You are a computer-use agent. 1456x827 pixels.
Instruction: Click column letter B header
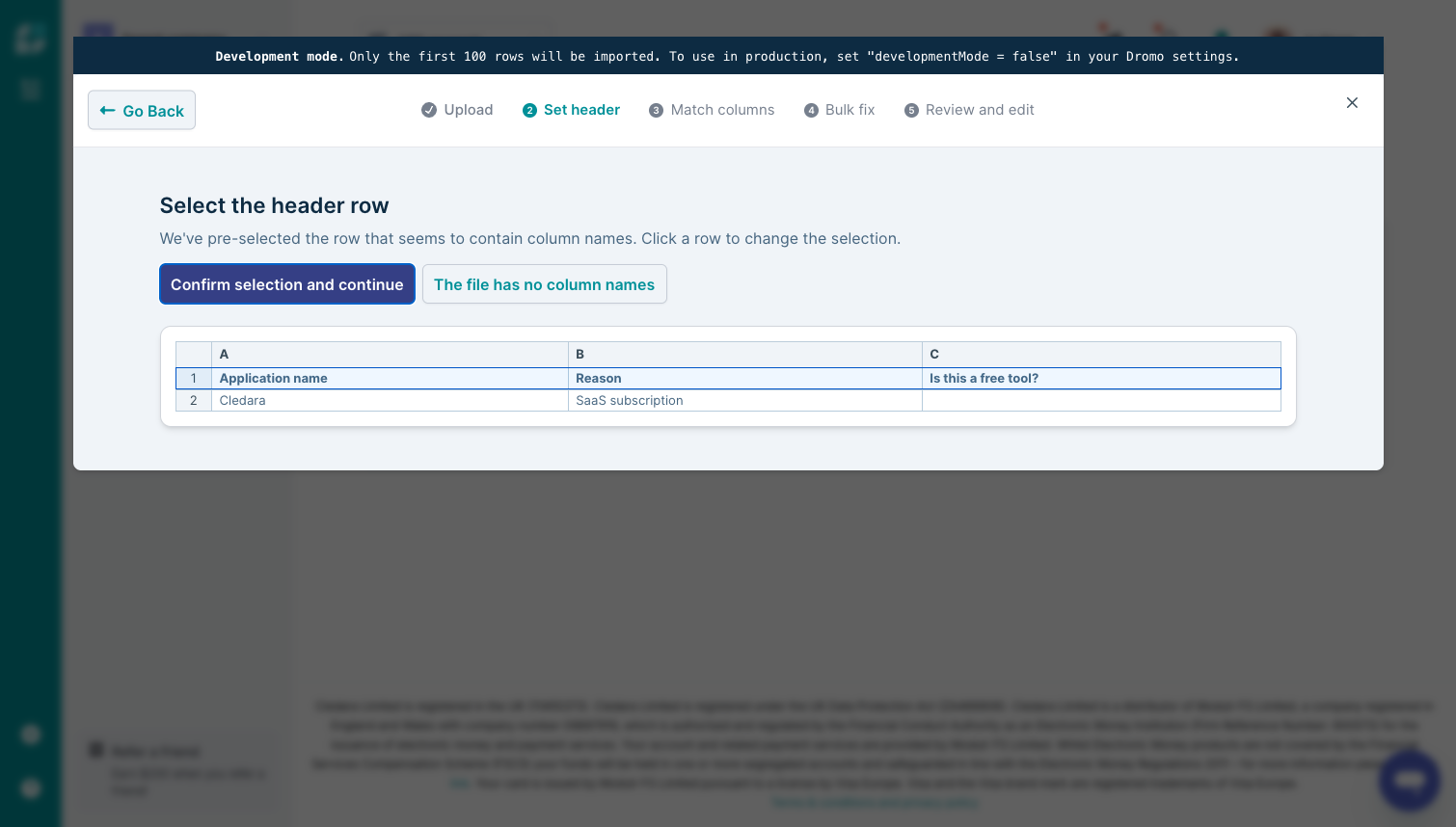(x=745, y=355)
